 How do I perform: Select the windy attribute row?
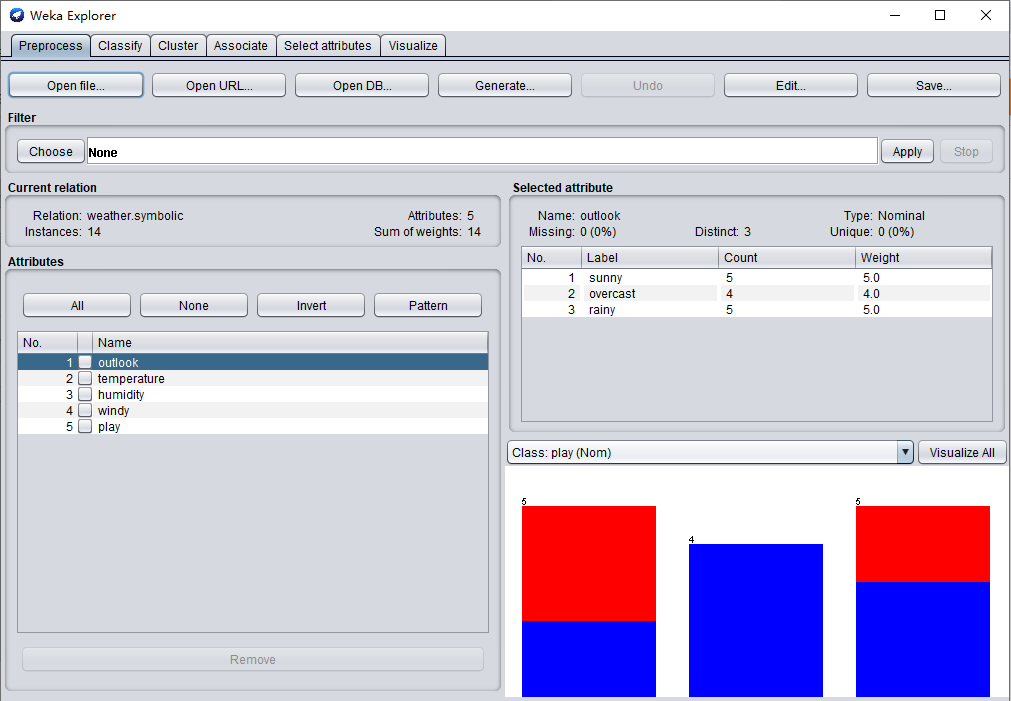tap(253, 410)
